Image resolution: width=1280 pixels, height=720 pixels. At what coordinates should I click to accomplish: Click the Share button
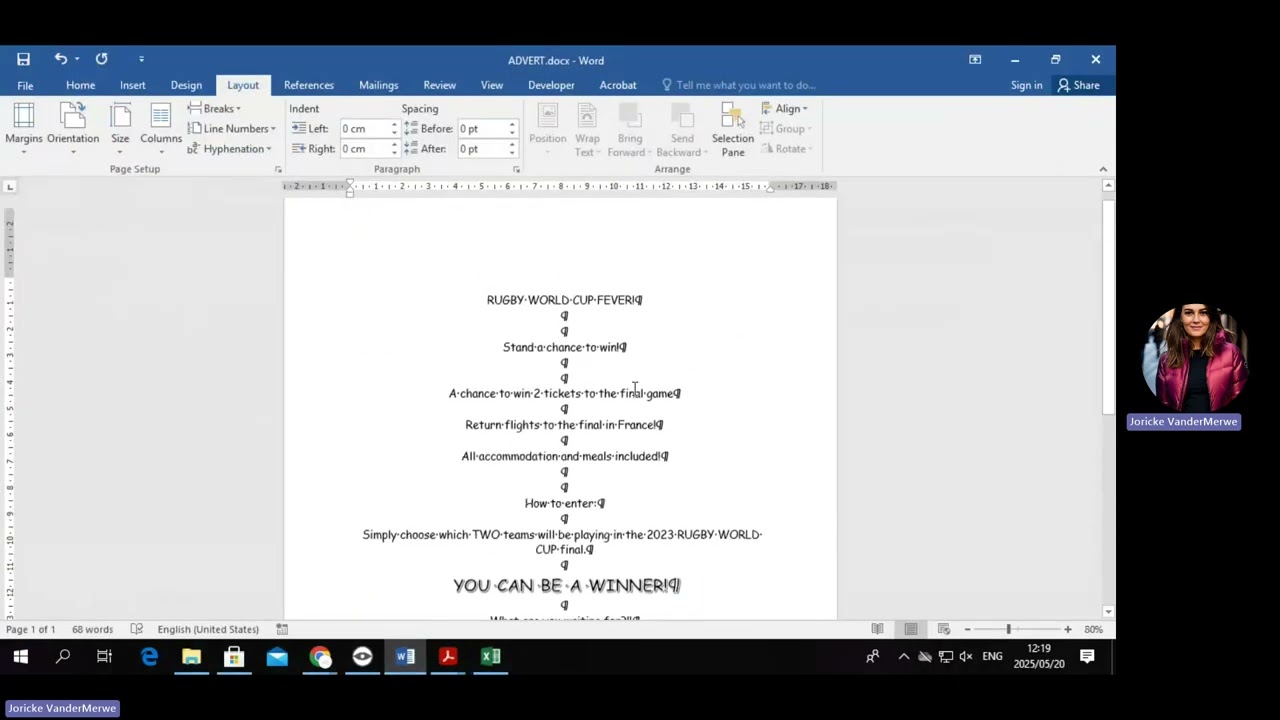(x=1079, y=85)
